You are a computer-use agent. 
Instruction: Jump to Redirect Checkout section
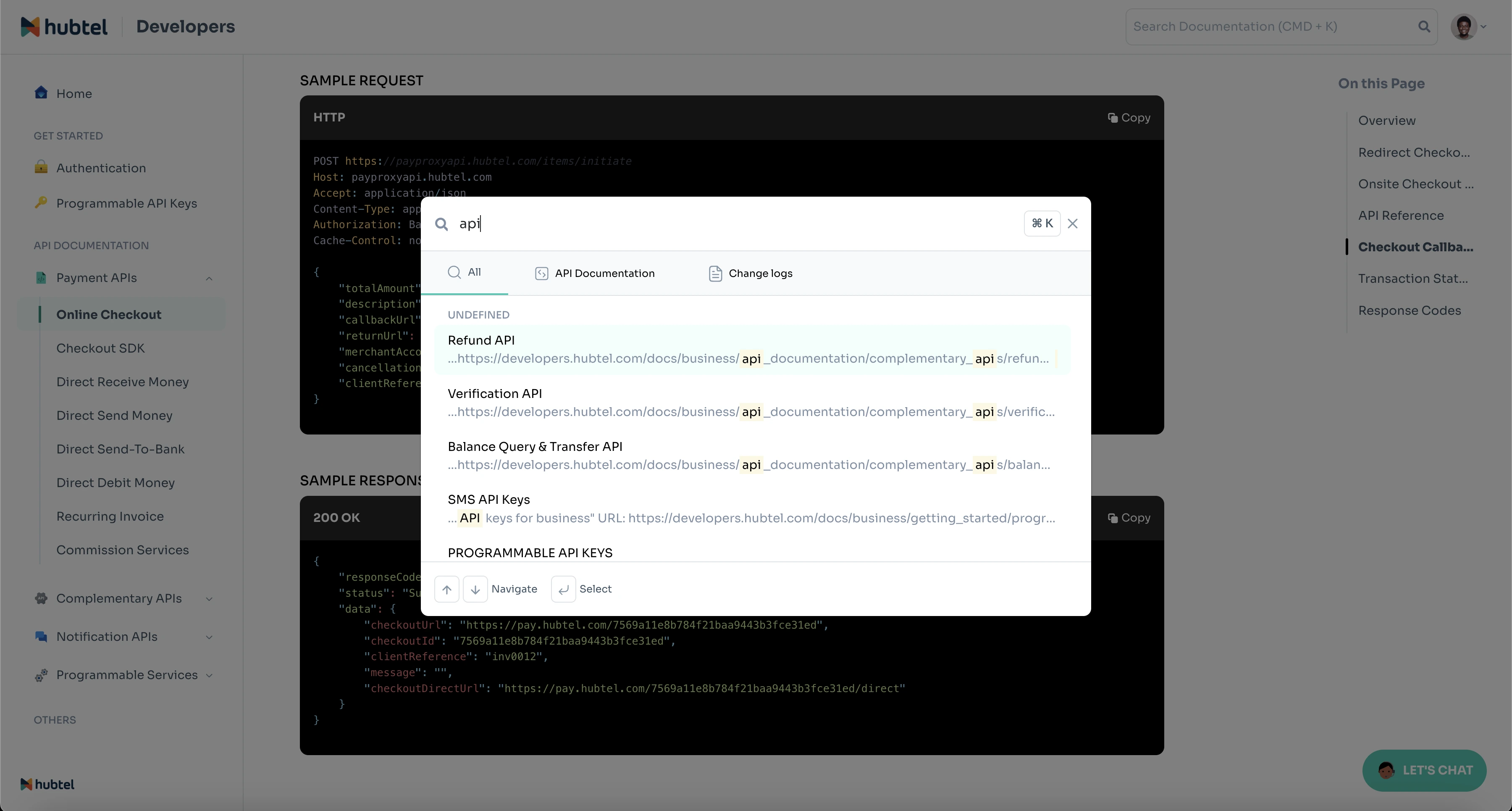[x=1414, y=152]
